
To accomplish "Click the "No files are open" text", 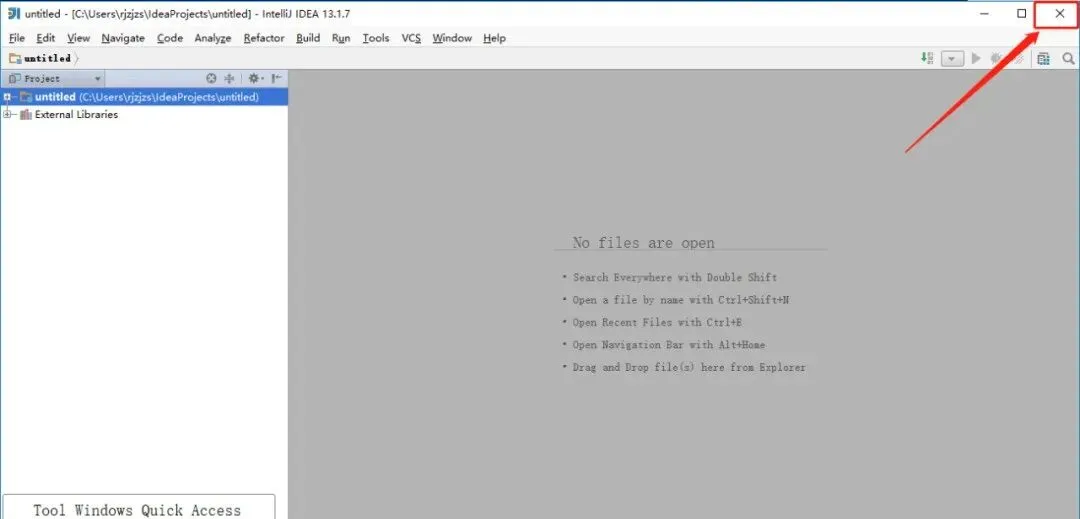I will [x=643, y=242].
